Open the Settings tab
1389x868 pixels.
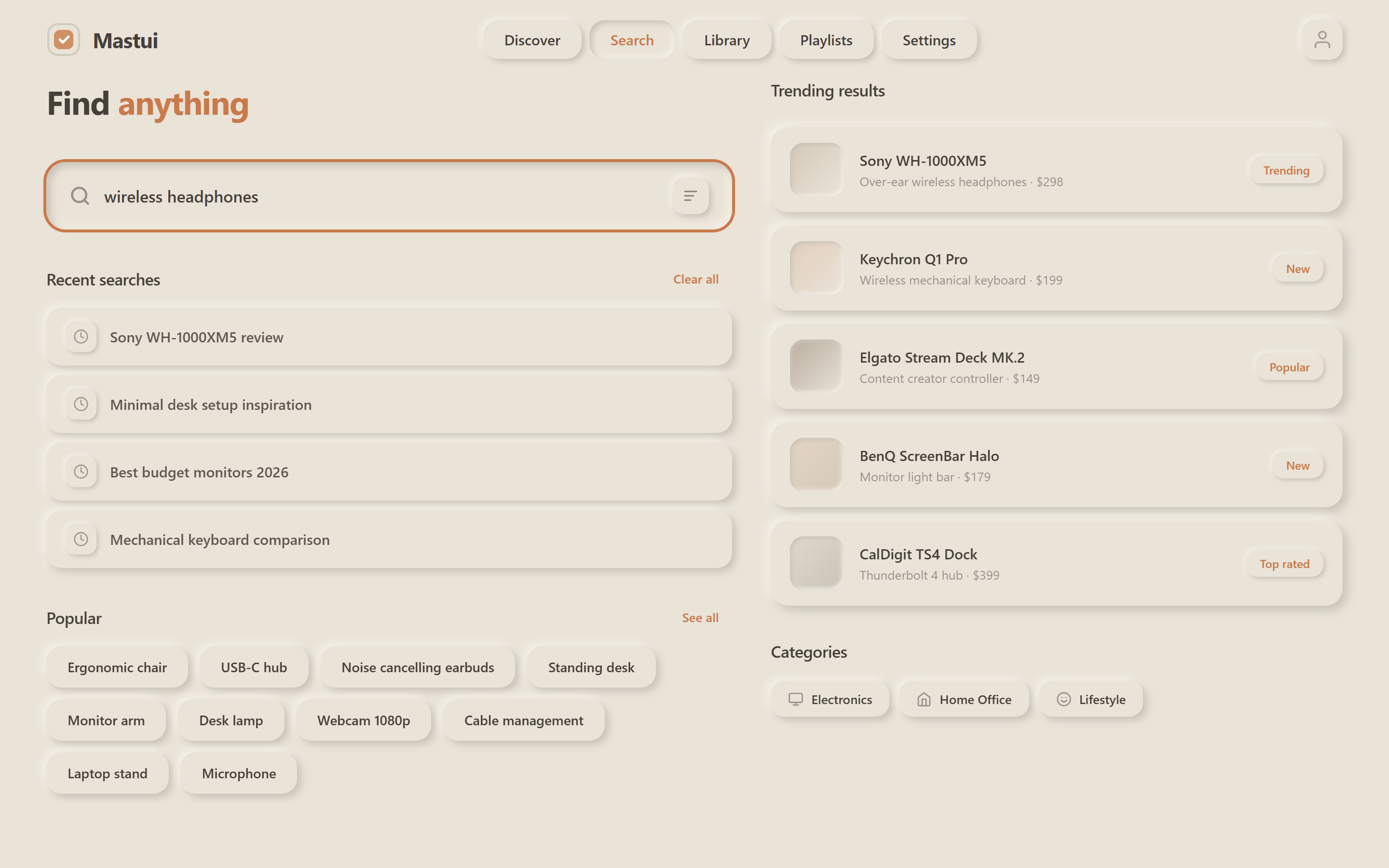click(x=929, y=40)
